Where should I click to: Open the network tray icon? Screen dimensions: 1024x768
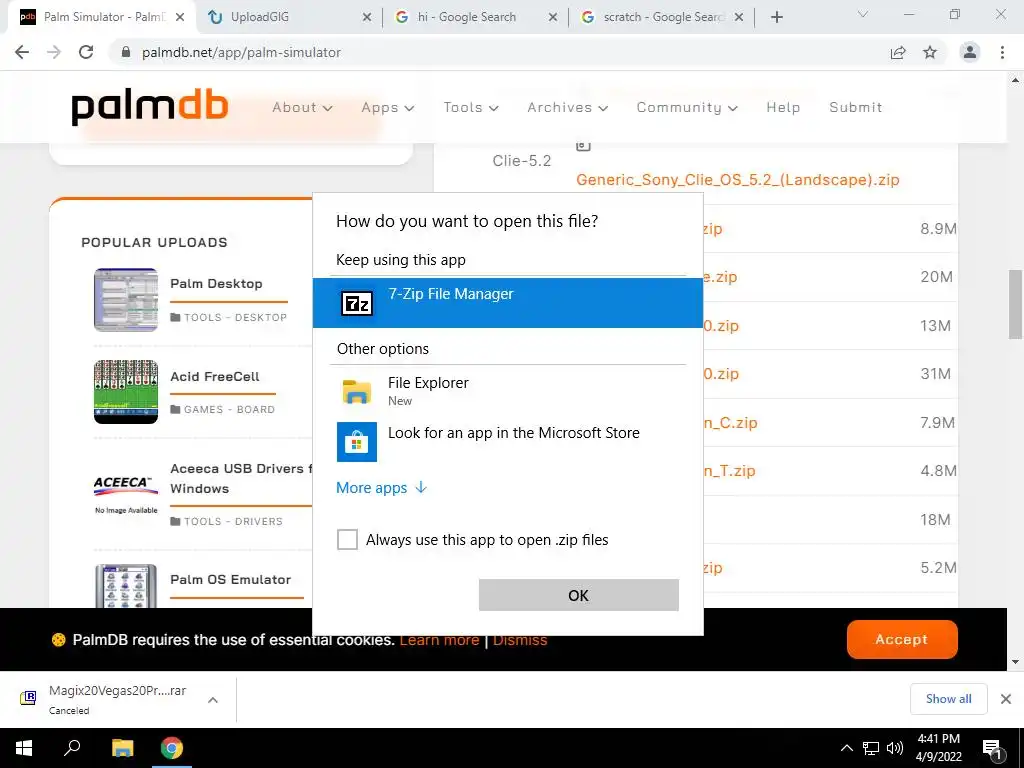(871, 748)
